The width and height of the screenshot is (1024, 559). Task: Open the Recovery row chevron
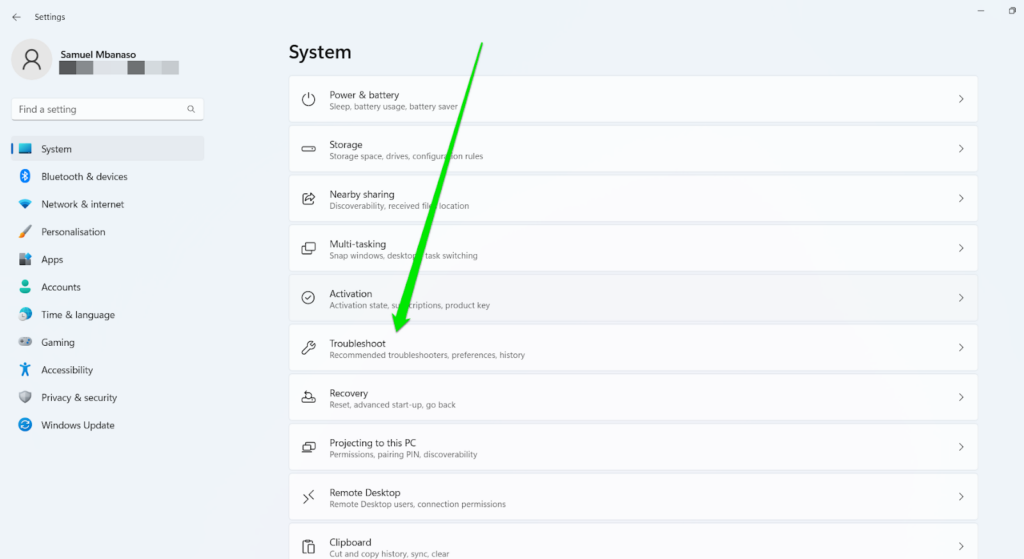click(961, 397)
